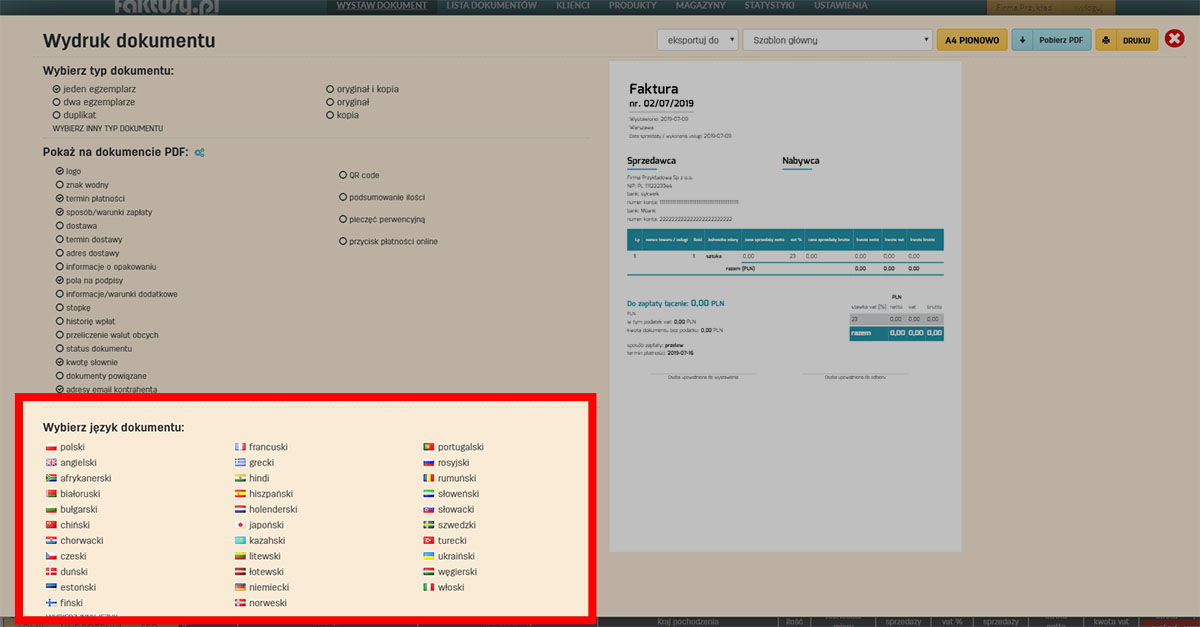Pick the Swedish flag icon
The height and width of the screenshot is (627, 1200).
[x=428, y=525]
